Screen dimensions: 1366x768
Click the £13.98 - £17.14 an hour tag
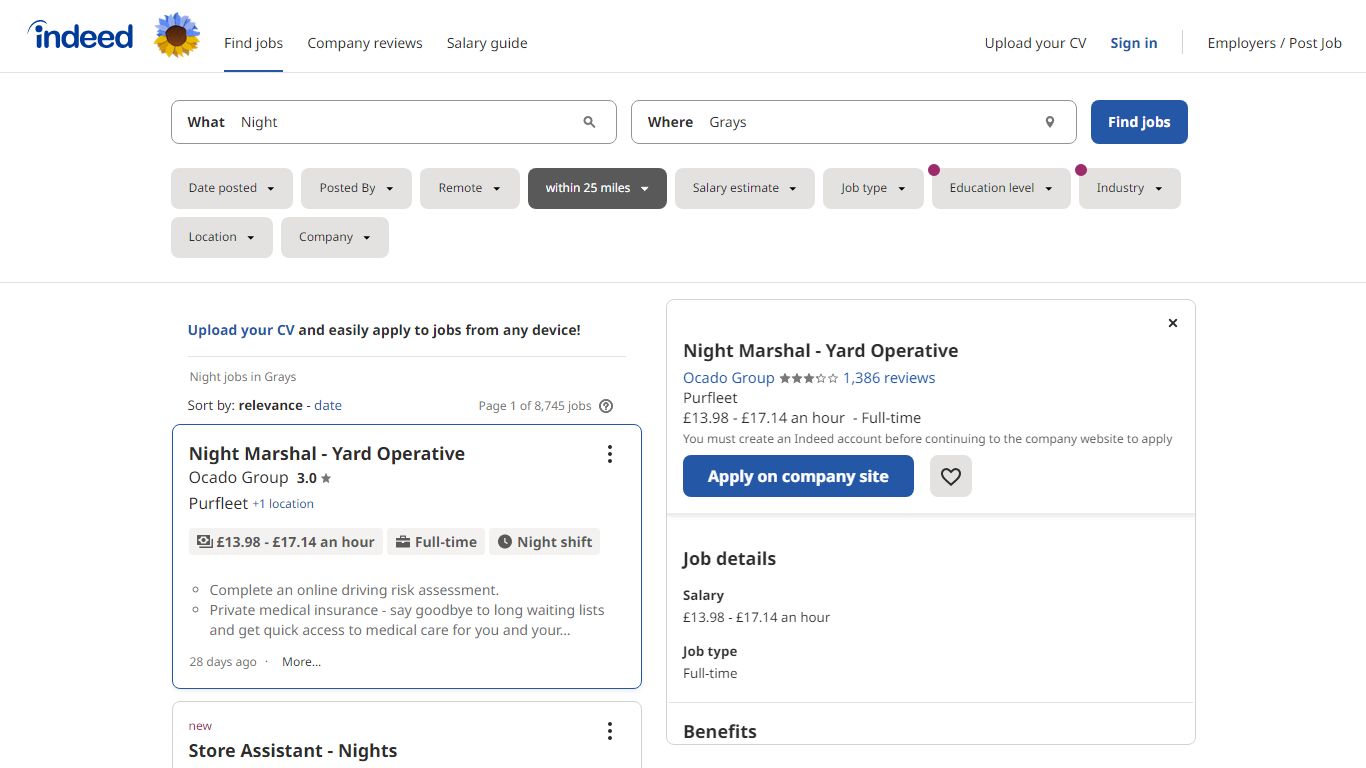[x=286, y=542]
